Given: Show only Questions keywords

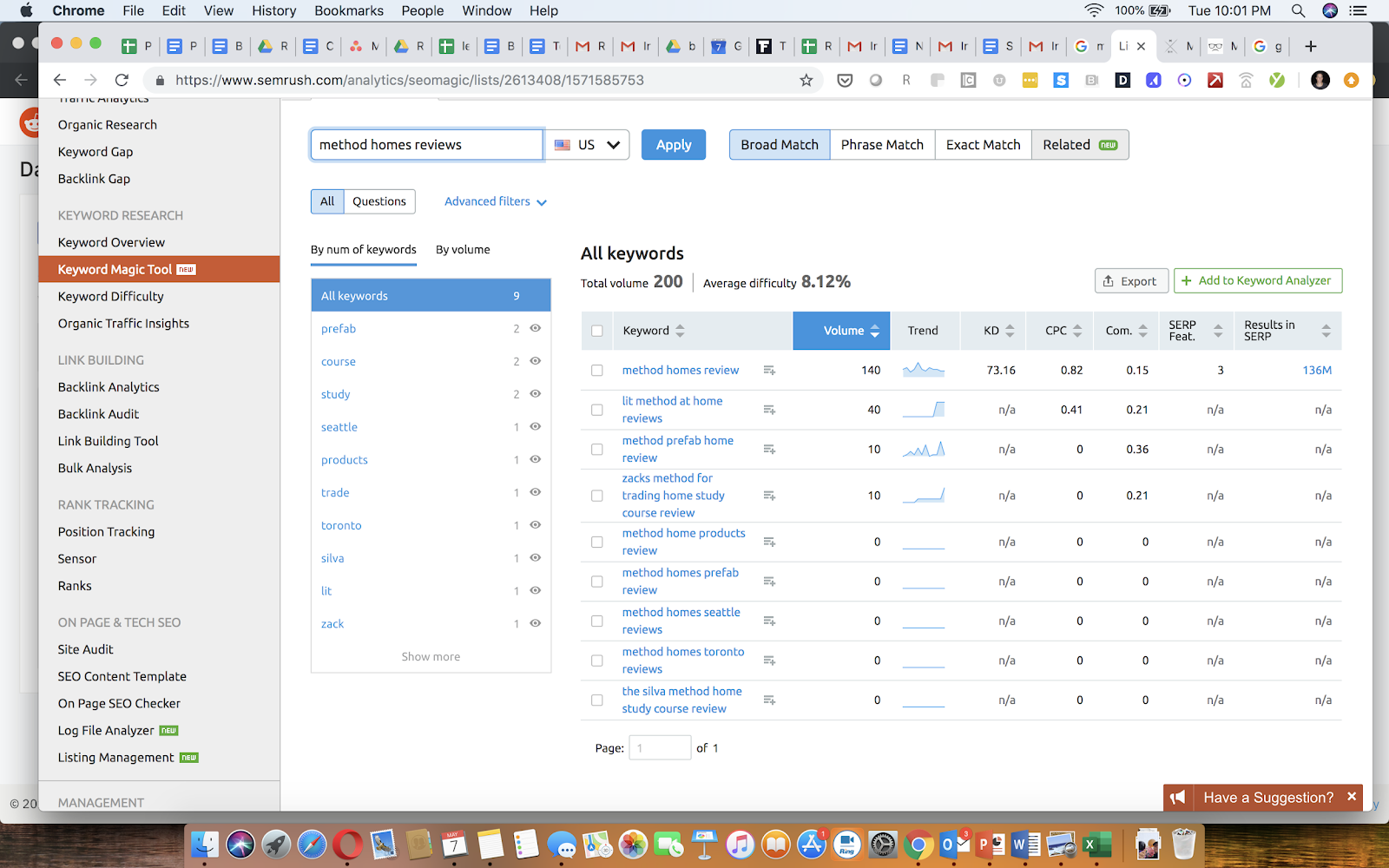Looking at the screenshot, I should point(379,201).
